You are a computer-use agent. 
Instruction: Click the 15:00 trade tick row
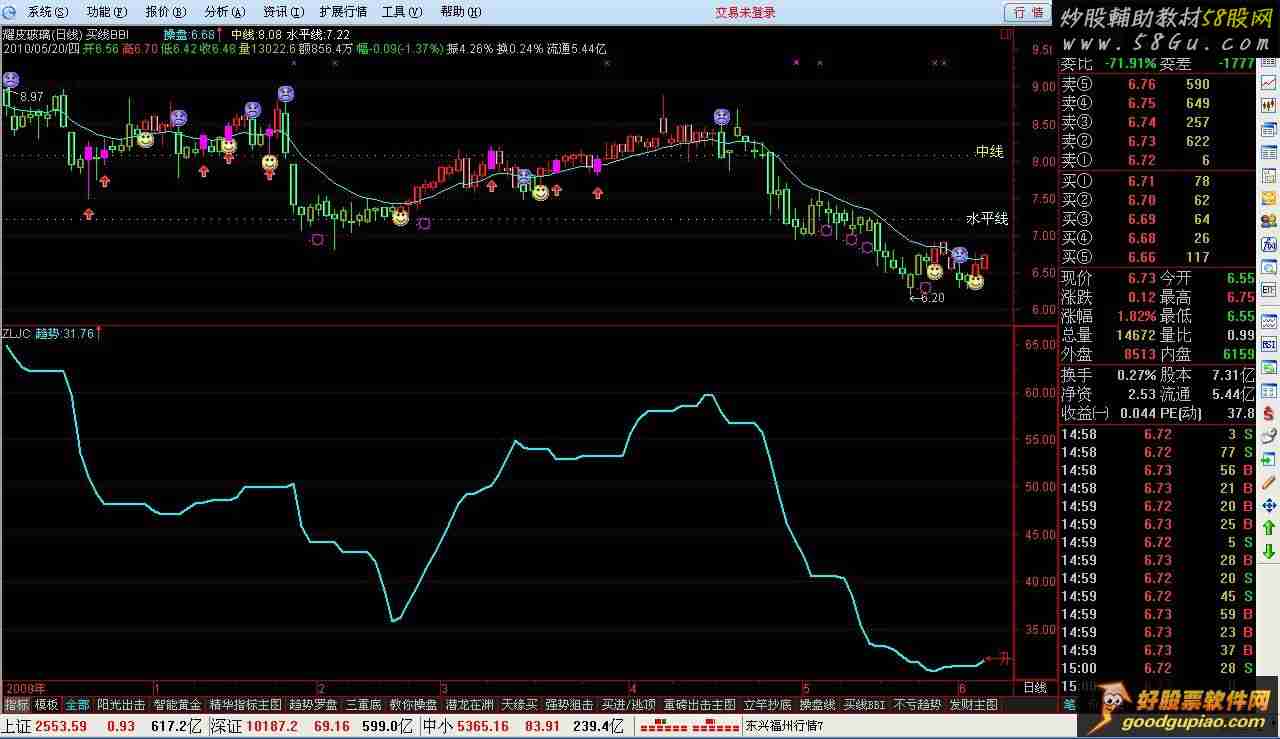tap(1158, 668)
